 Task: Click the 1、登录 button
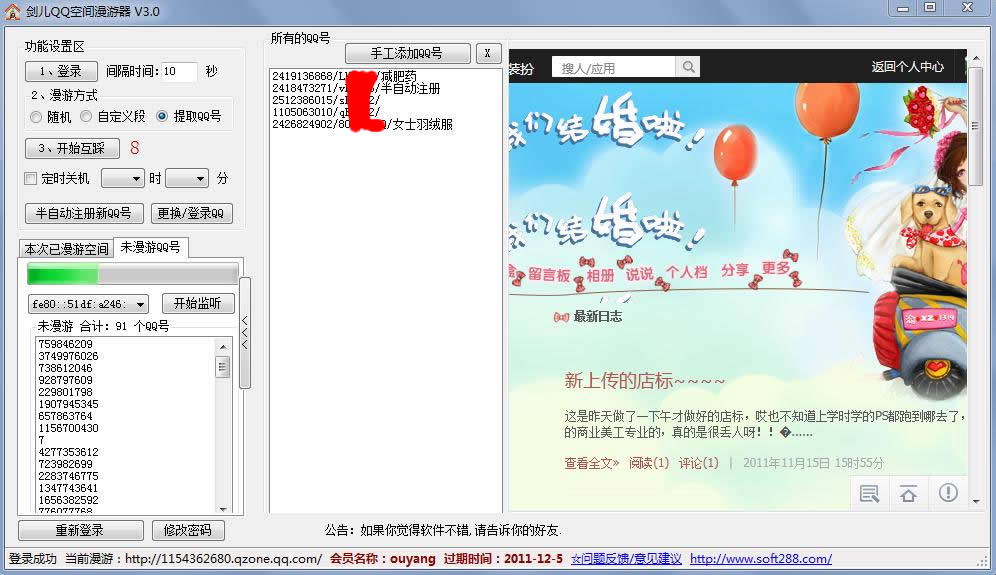click(61, 71)
